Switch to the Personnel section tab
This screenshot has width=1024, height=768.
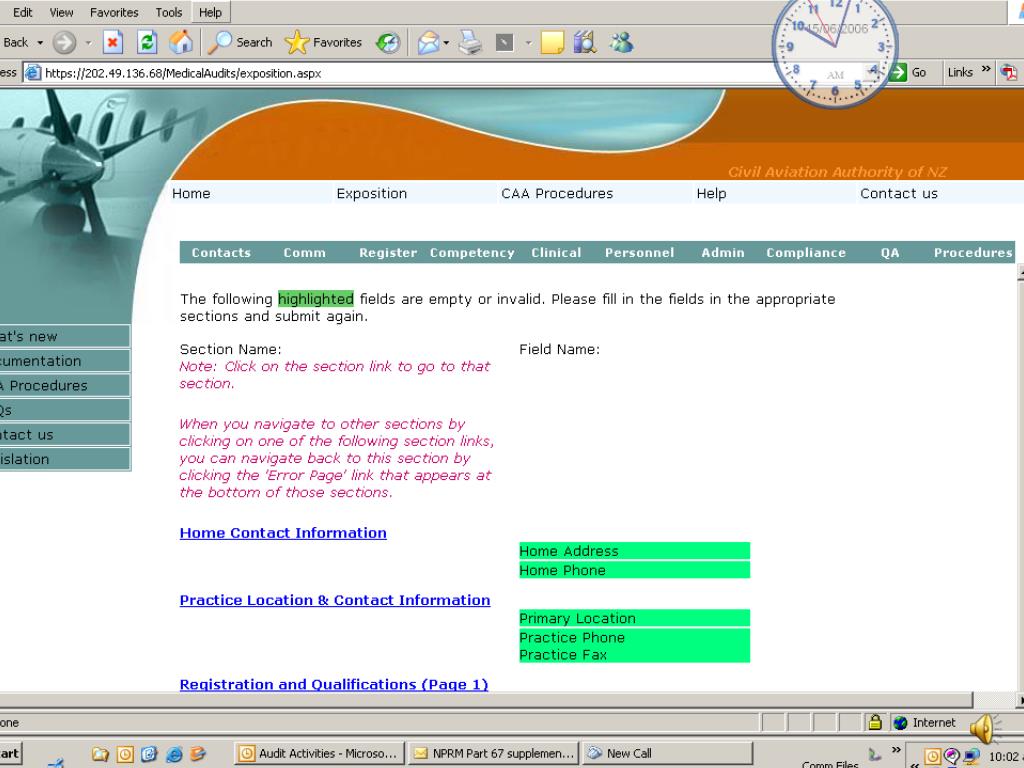tap(639, 253)
